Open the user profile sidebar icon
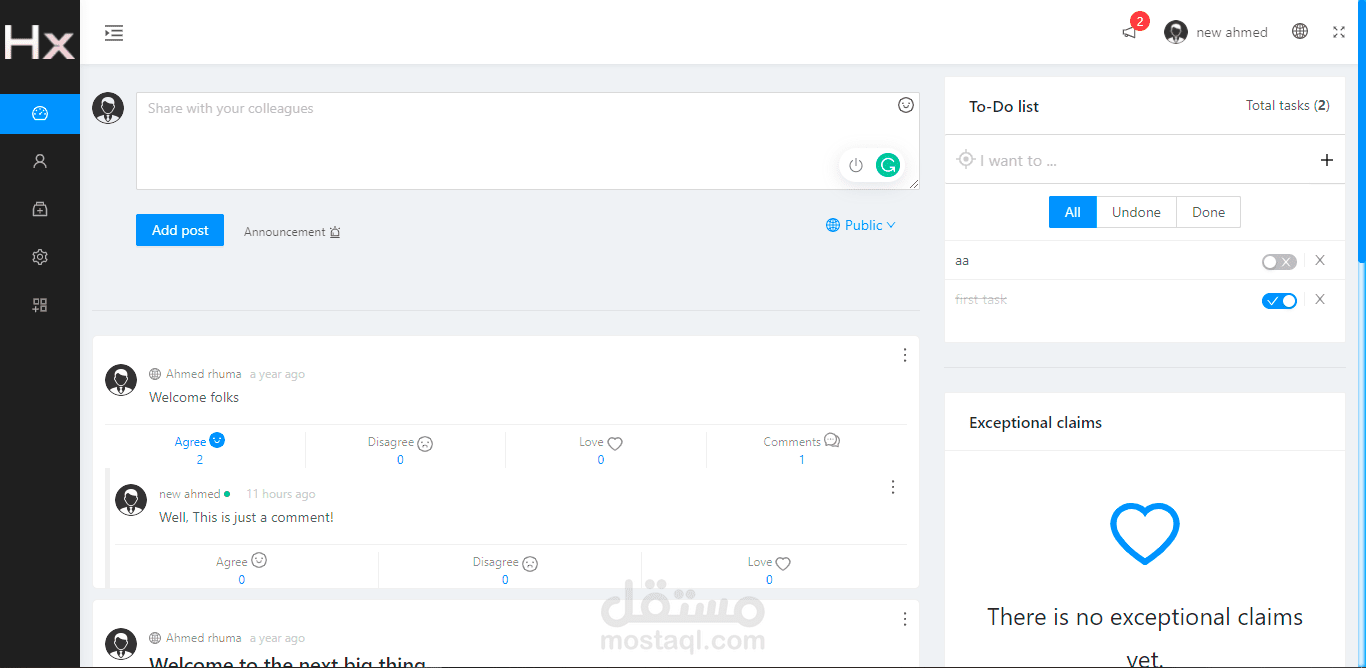The width and height of the screenshot is (1366, 668). (x=40, y=161)
